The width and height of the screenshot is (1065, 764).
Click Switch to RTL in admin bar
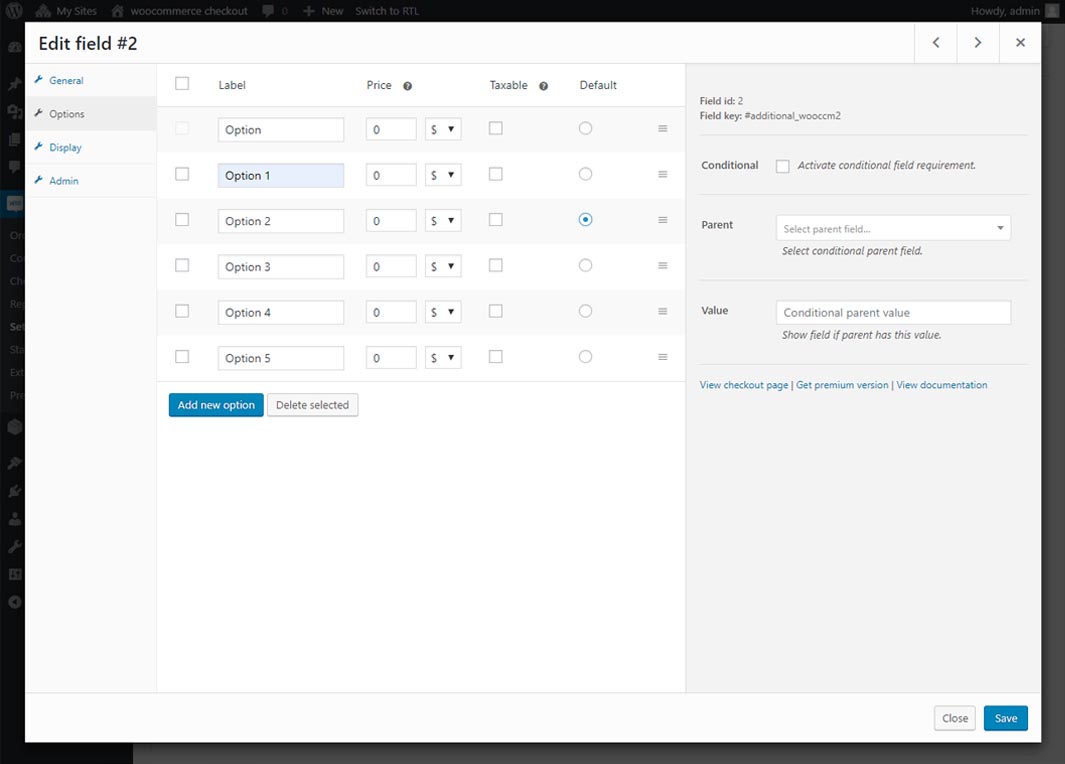(387, 11)
